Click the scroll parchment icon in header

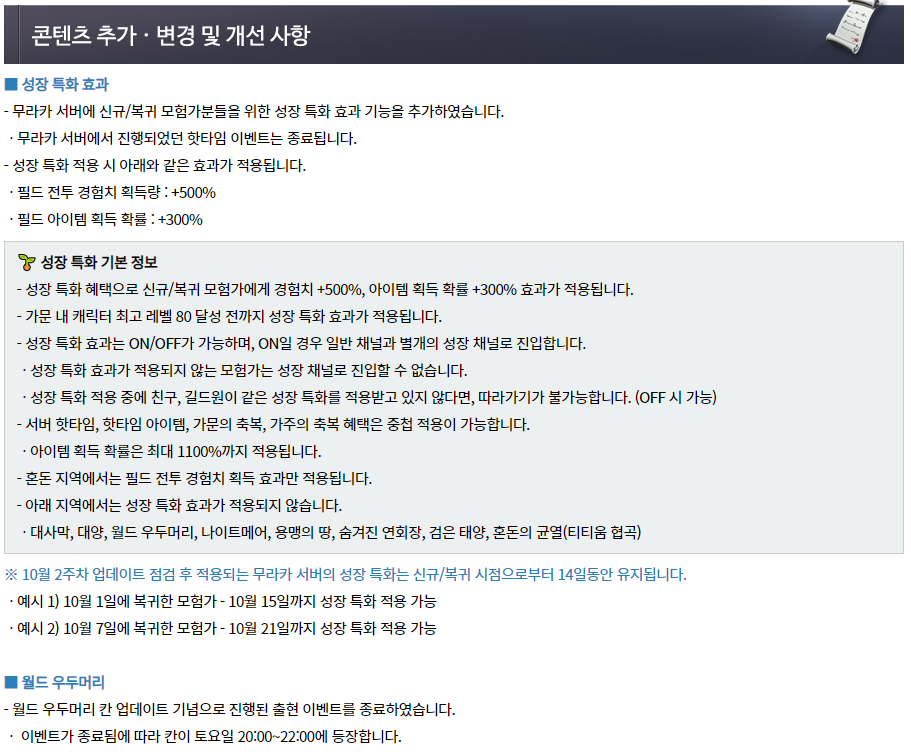[853, 28]
